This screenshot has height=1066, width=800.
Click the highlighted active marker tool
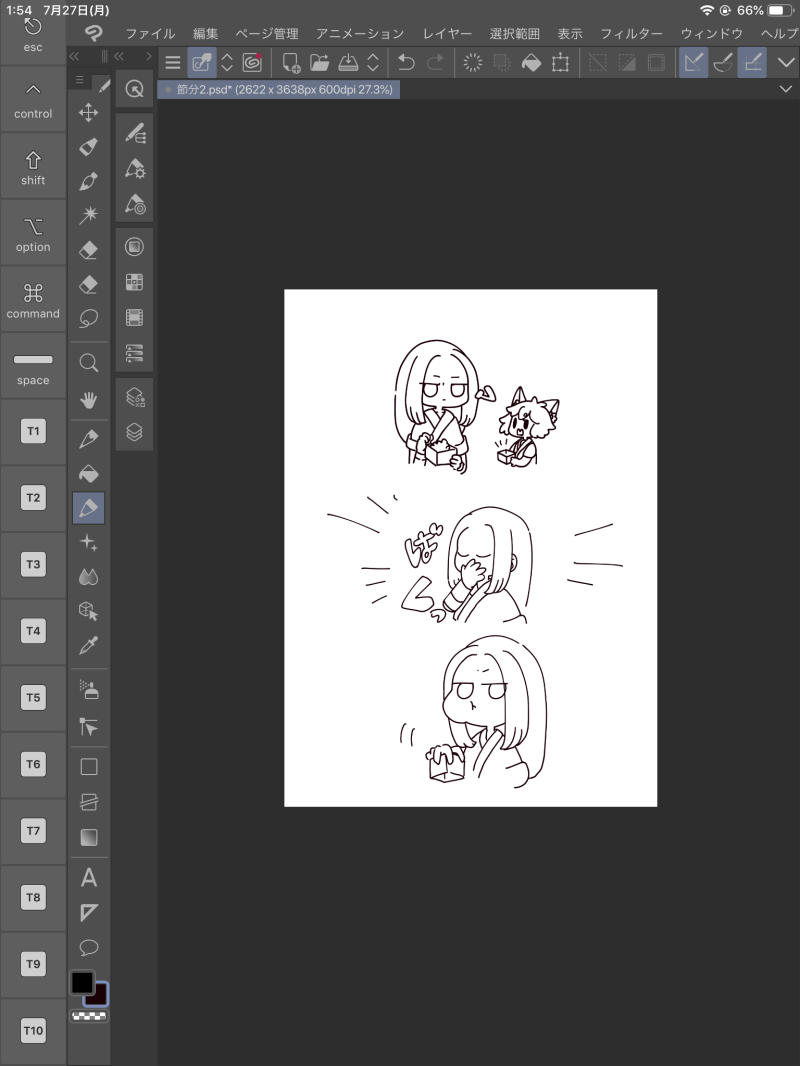[88, 508]
